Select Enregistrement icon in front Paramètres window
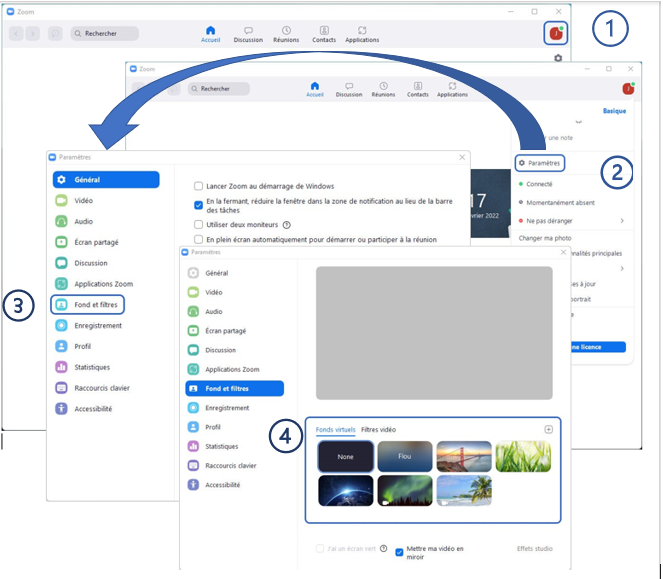The image size is (663, 579). (193, 408)
